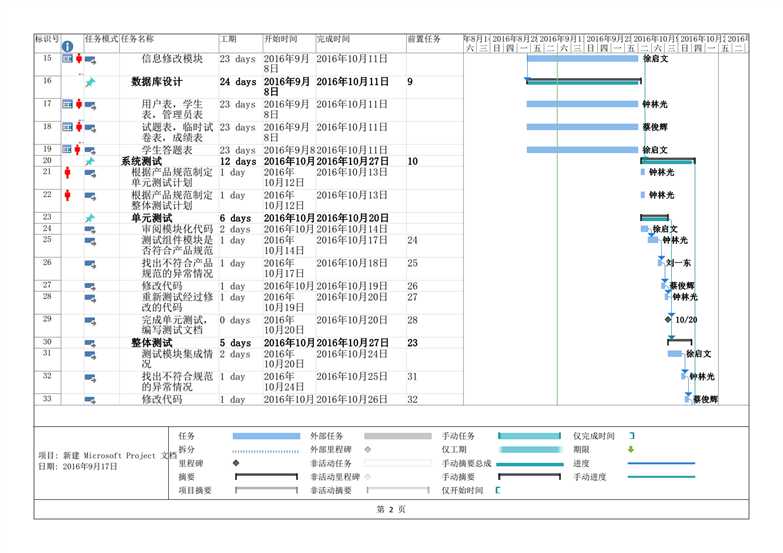Select the 前置任务 column header
This screenshot has width=783, height=553.
coord(424,39)
